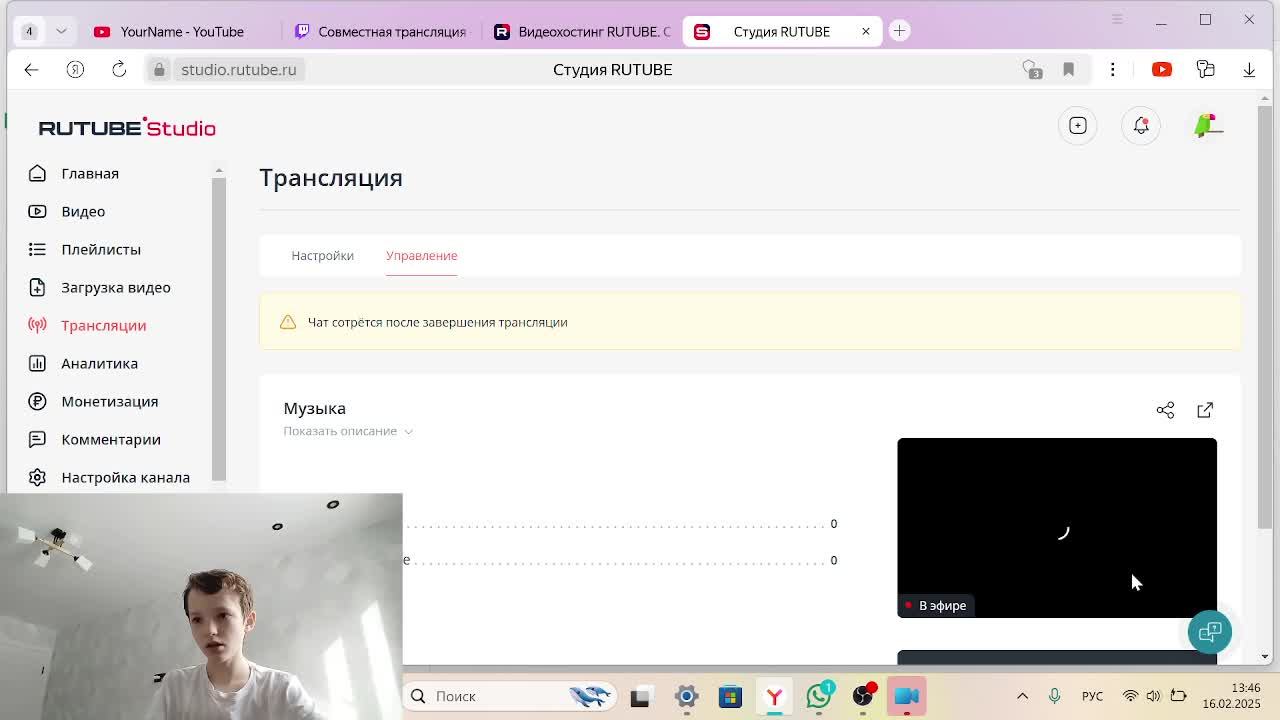Open Microsoft Store taskbar icon
The image size is (1280, 720).
pyautogui.click(x=730, y=696)
